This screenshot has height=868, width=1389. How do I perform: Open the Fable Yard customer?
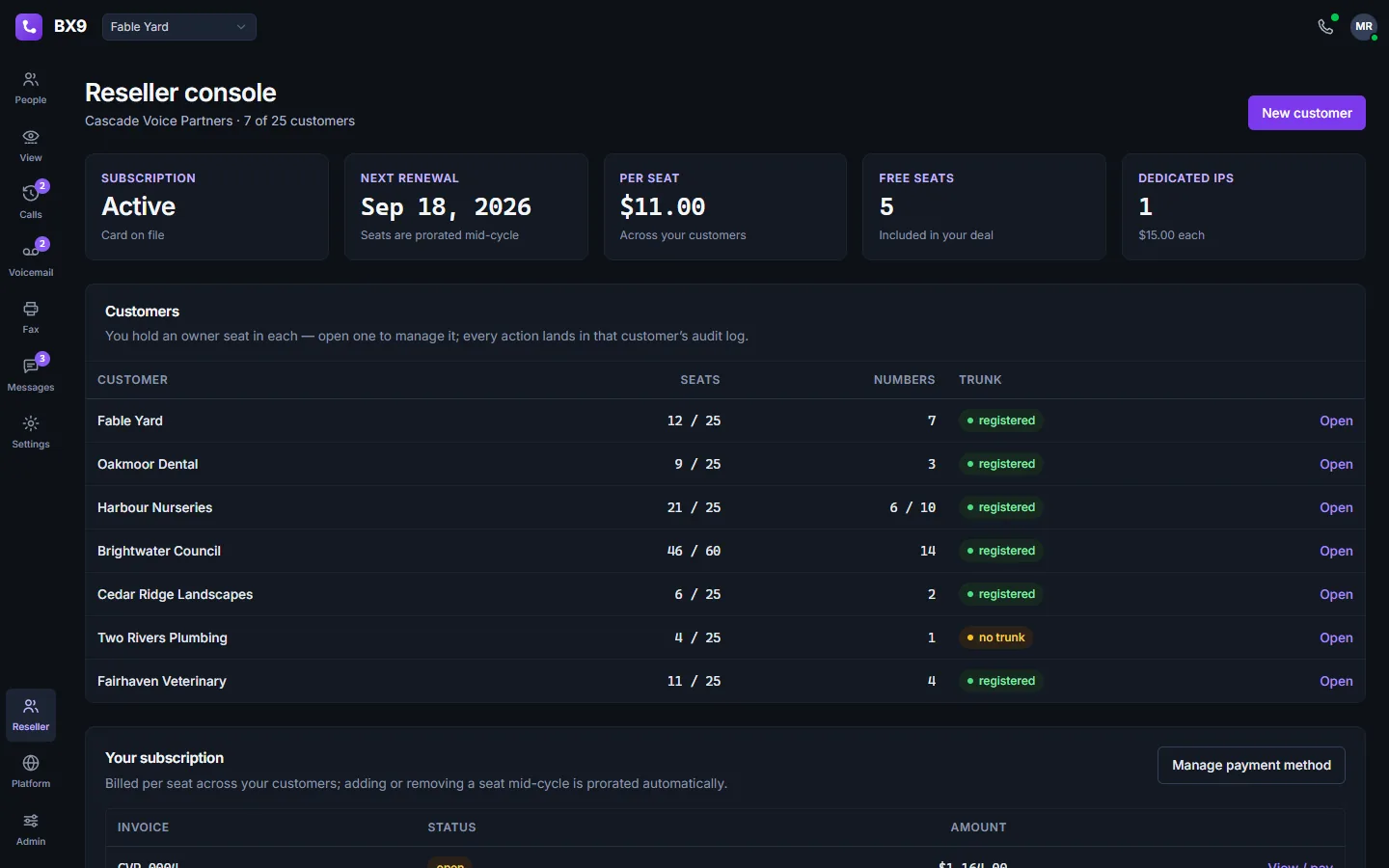click(1336, 420)
